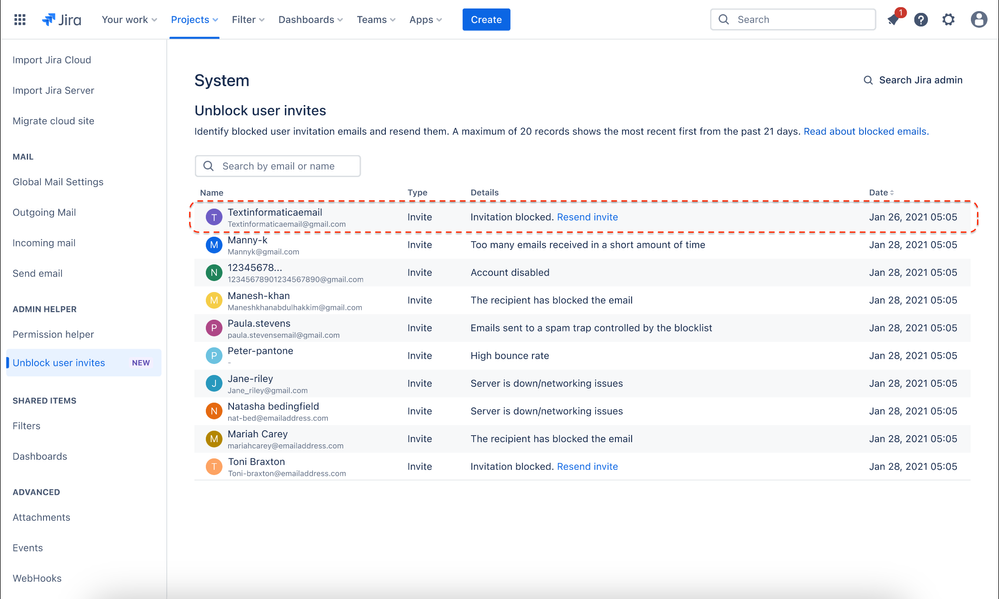Expand the Teams menu
The height and width of the screenshot is (599, 999).
(376, 20)
